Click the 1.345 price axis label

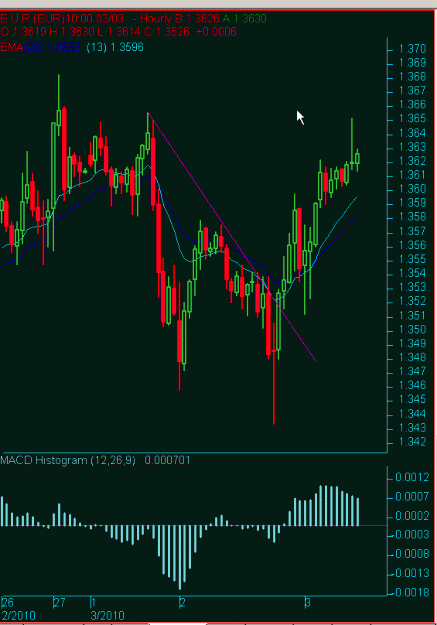(413, 399)
